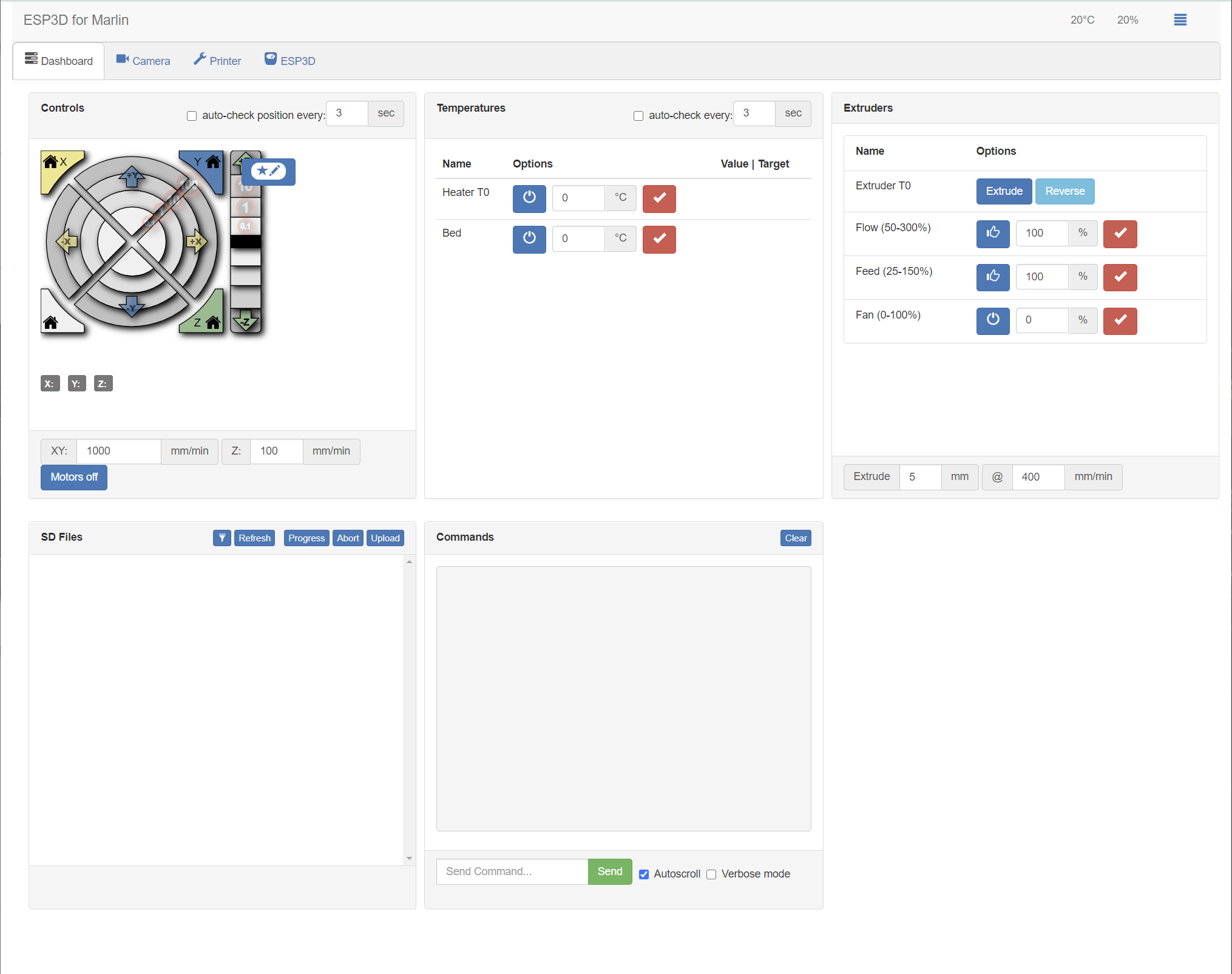This screenshot has height=974, width=1232.
Task: Enable auto-check position checkbox
Action: (192, 116)
